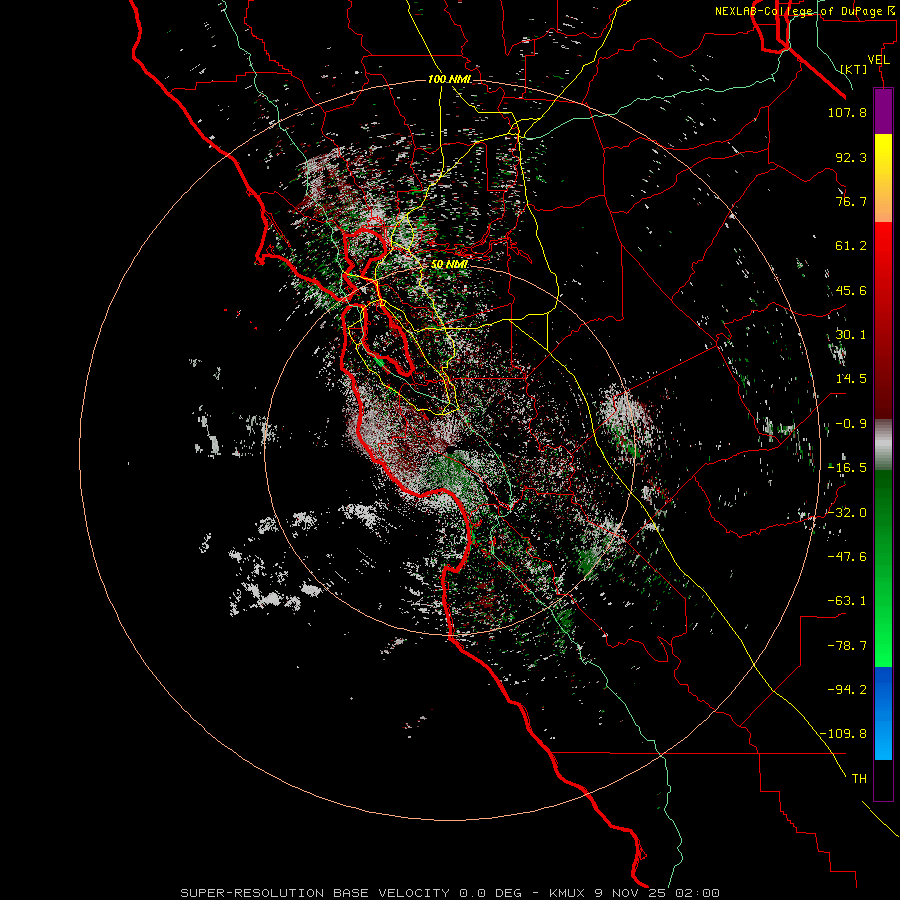
Task: Click the -0.9 velocity scale value
Action: pos(851,424)
